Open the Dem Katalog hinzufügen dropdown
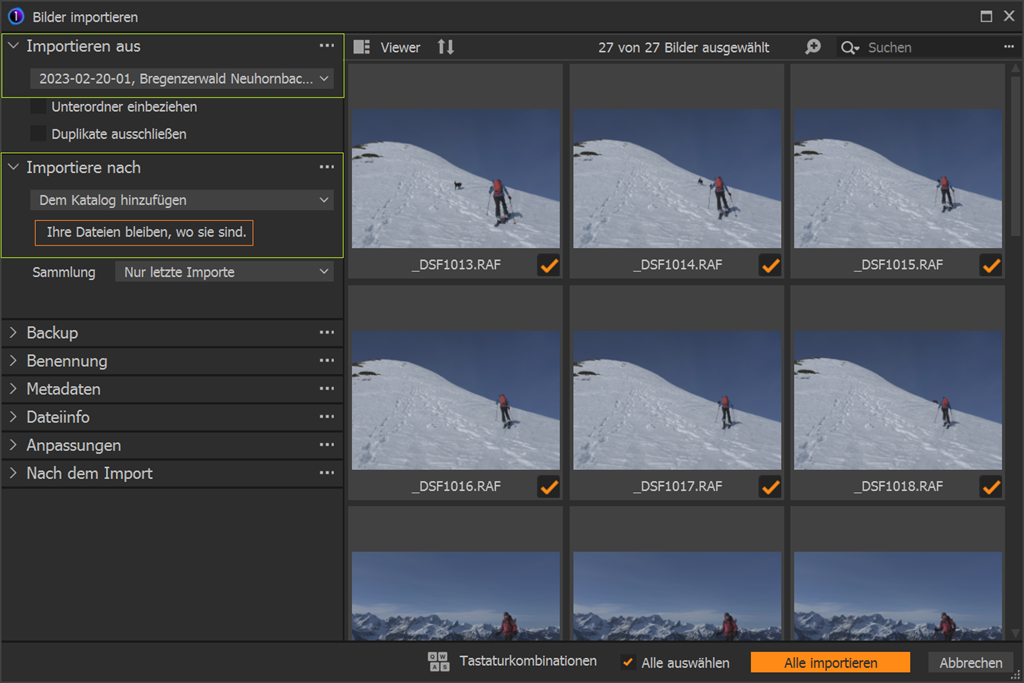 point(182,200)
